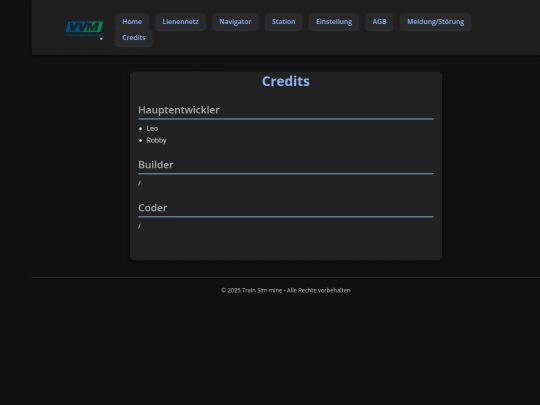Open Meldung/Störung page
The width and height of the screenshot is (540, 405).
[x=436, y=22]
